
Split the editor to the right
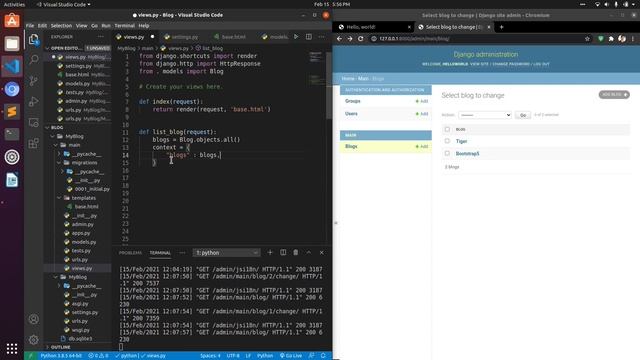coord(309,37)
